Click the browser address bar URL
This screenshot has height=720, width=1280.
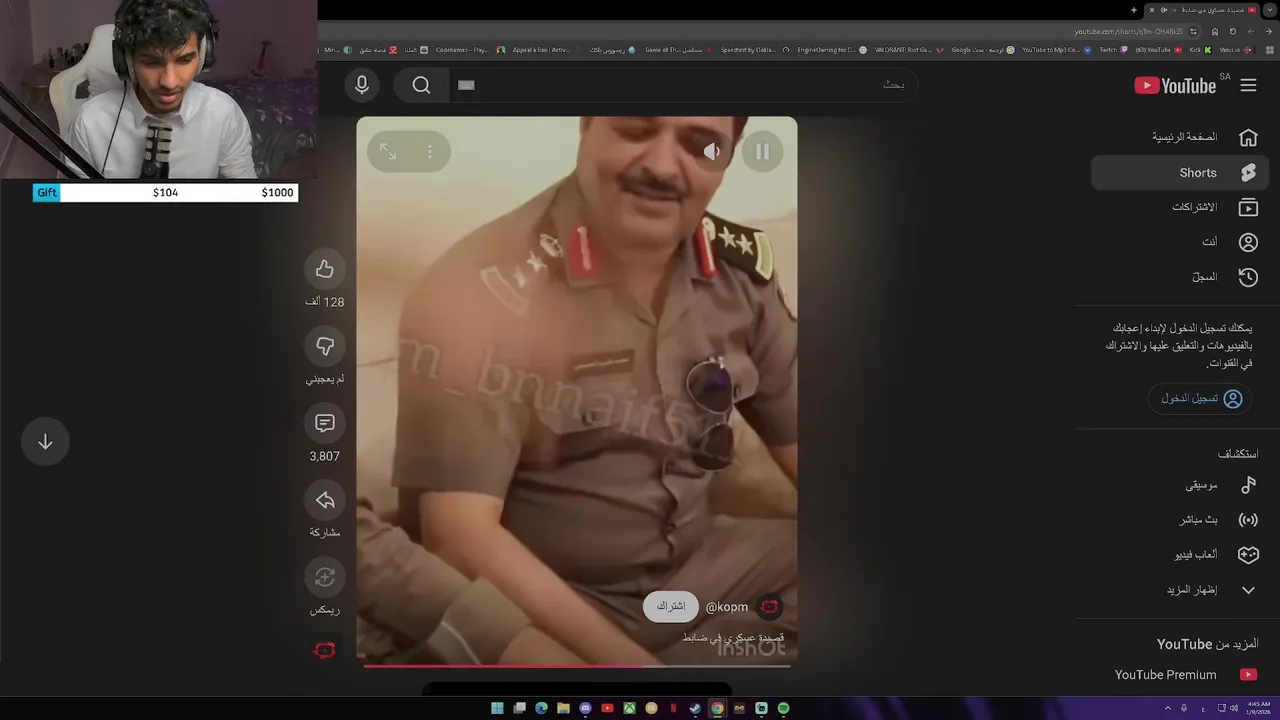[x=1130, y=32]
